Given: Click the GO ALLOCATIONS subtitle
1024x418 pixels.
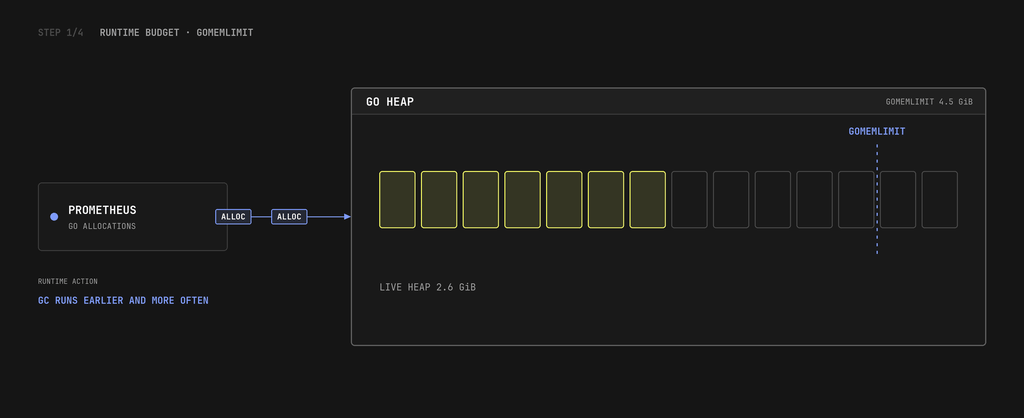Looking at the screenshot, I should [102, 227].
